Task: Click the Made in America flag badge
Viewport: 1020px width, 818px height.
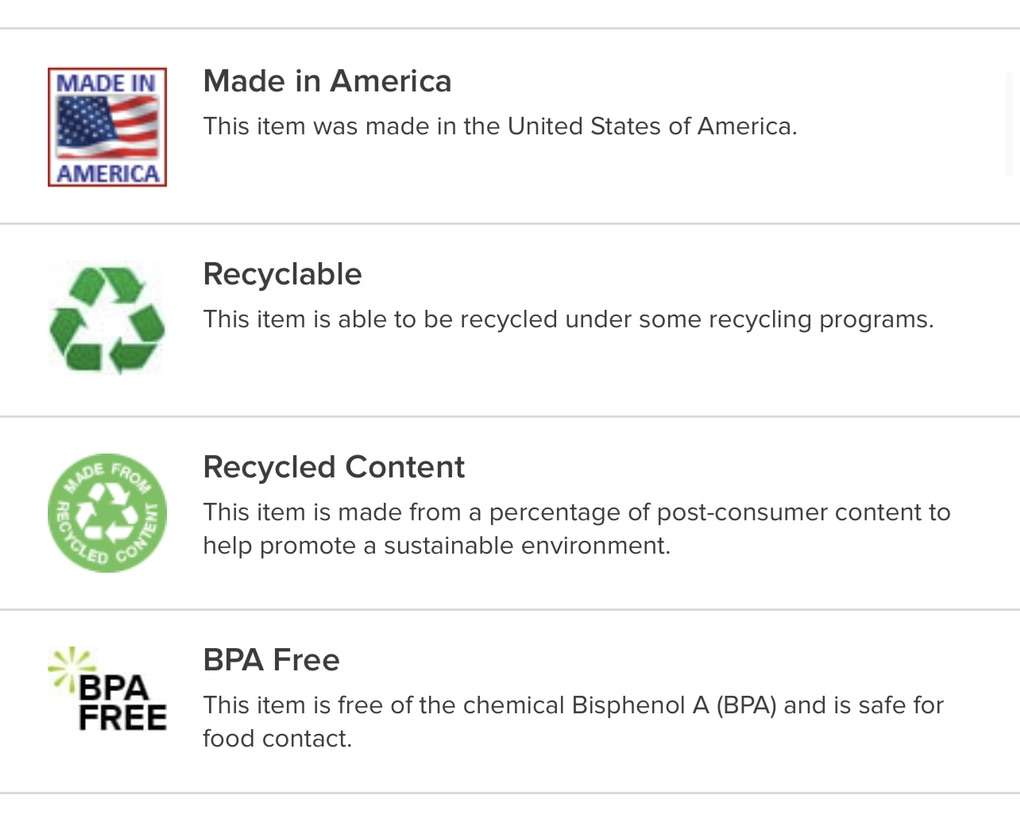Action: click(107, 127)
